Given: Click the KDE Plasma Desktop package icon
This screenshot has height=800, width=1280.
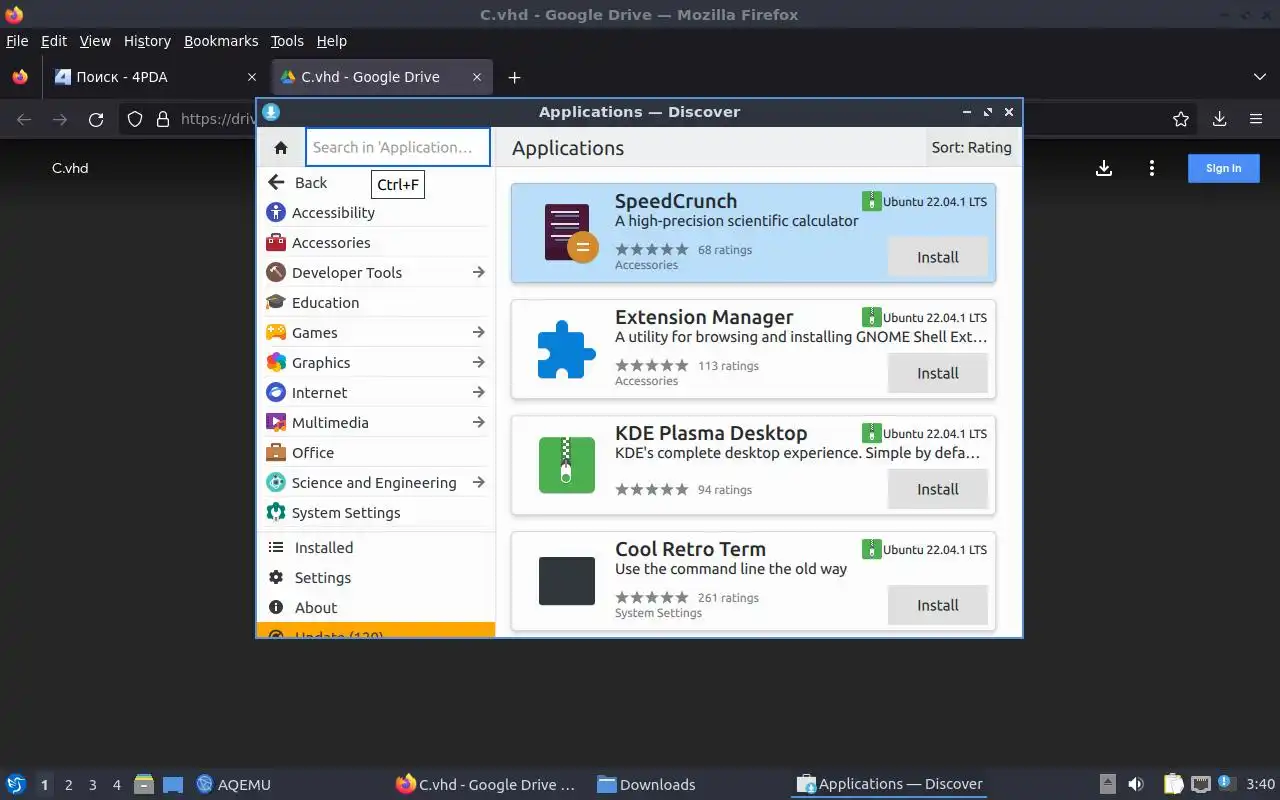Looking at the screenshot, I should coord(567,465).
